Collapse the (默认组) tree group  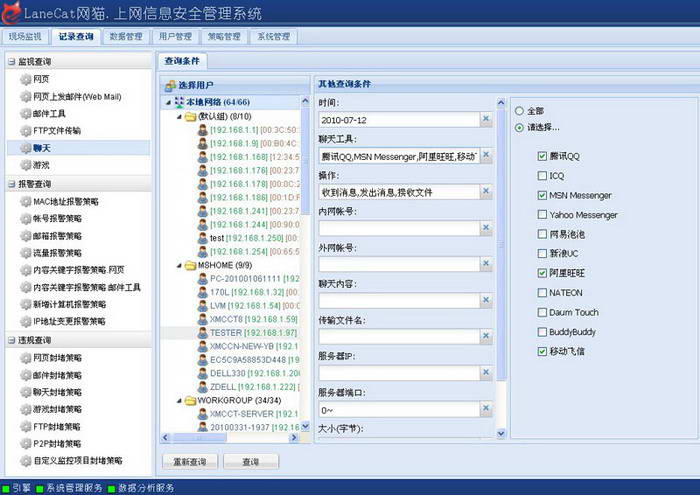click(179, 117)
